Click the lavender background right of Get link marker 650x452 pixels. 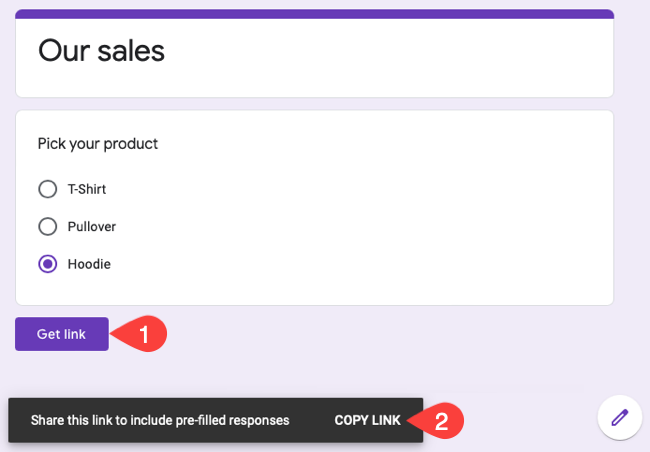pyautogui.click(x=400, y=335)
